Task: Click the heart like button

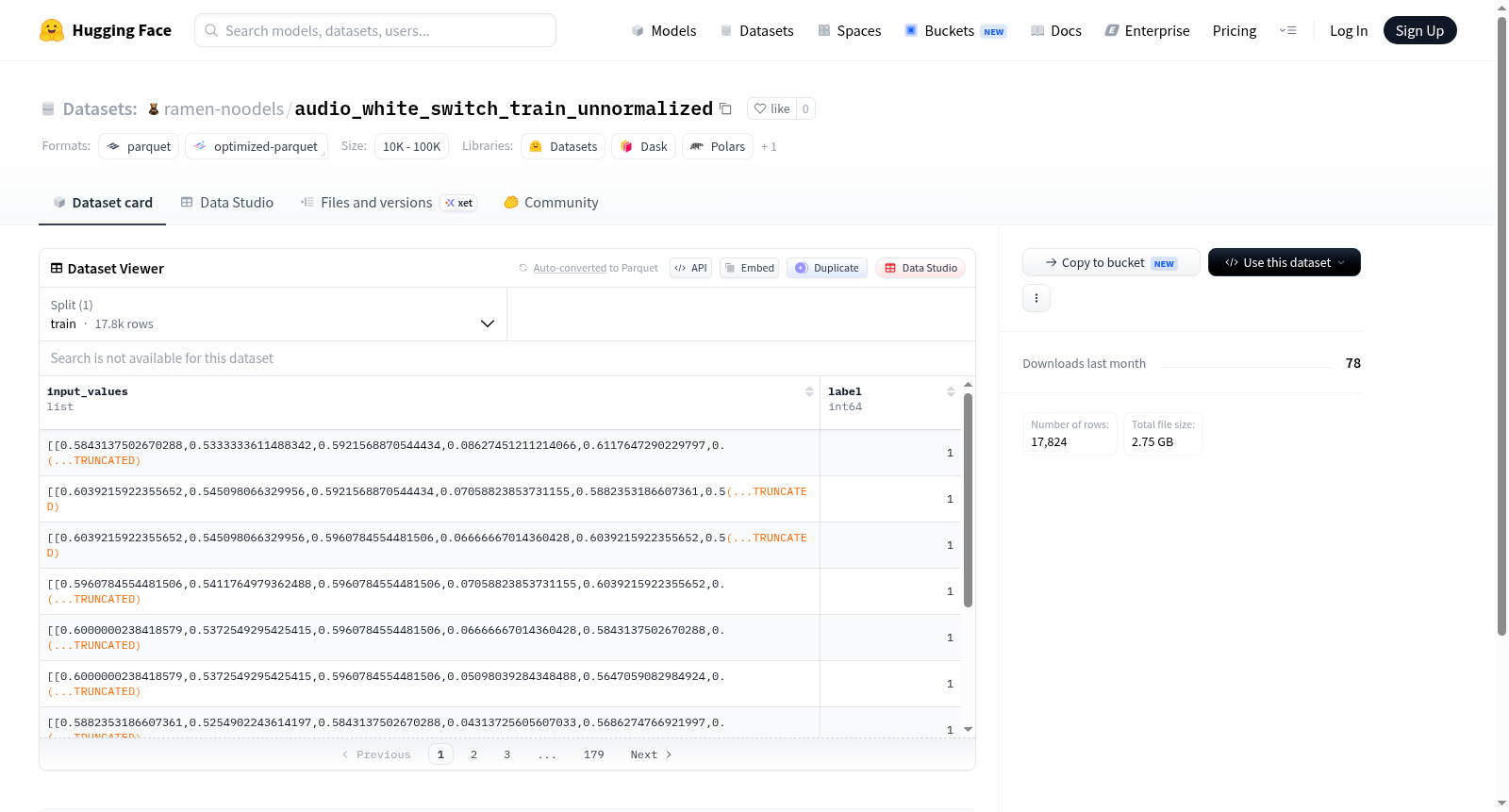Action: [771, 108]
